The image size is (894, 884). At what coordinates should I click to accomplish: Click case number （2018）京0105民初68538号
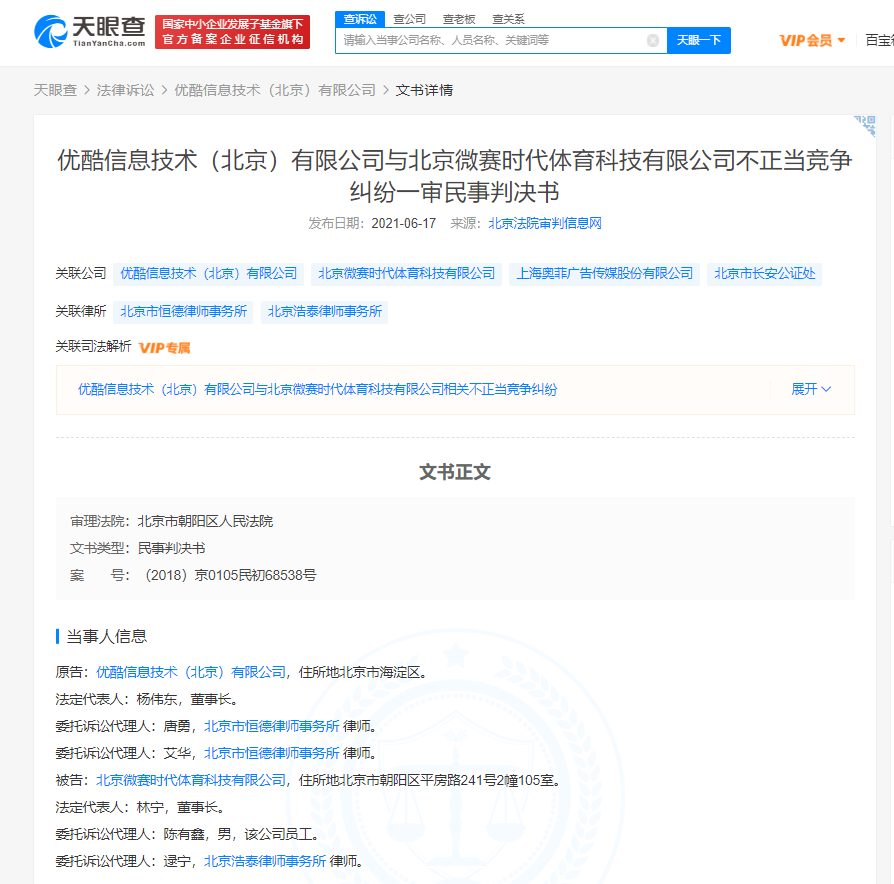(x=227, y=575)
